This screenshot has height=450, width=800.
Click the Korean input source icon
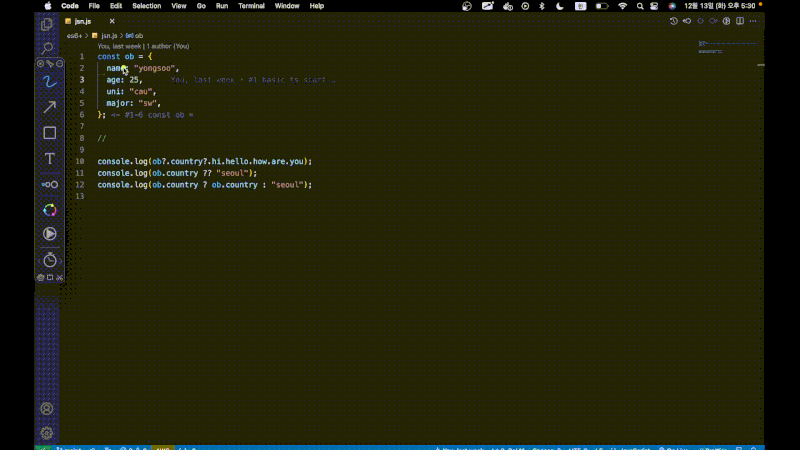(581, 6)
